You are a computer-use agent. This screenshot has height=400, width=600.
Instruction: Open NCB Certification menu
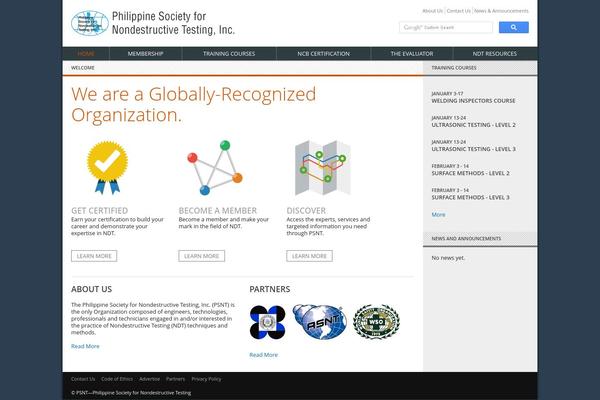pos(323,54)
